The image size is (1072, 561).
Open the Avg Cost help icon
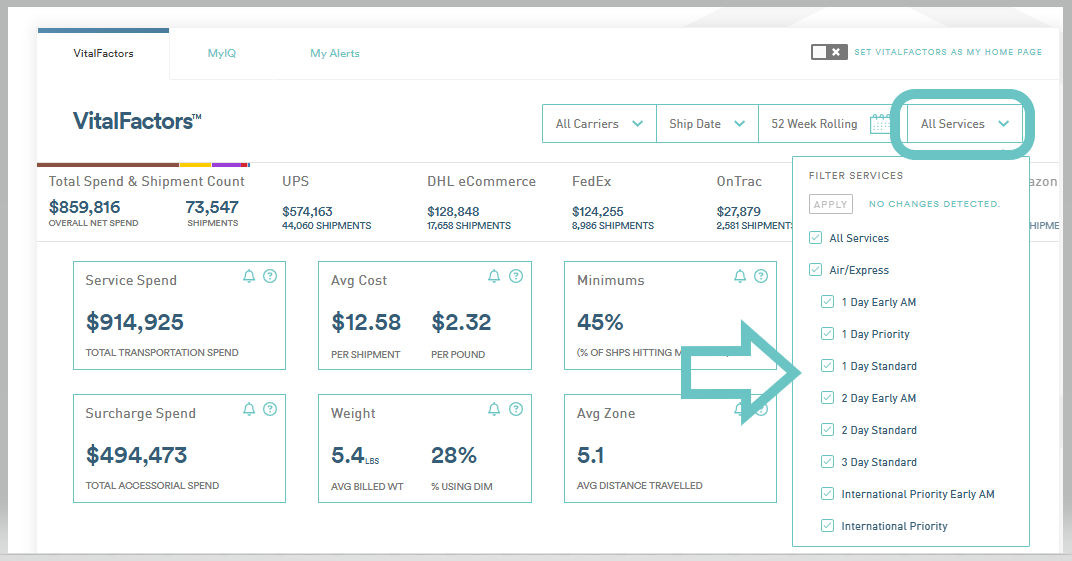click(516, 276)
